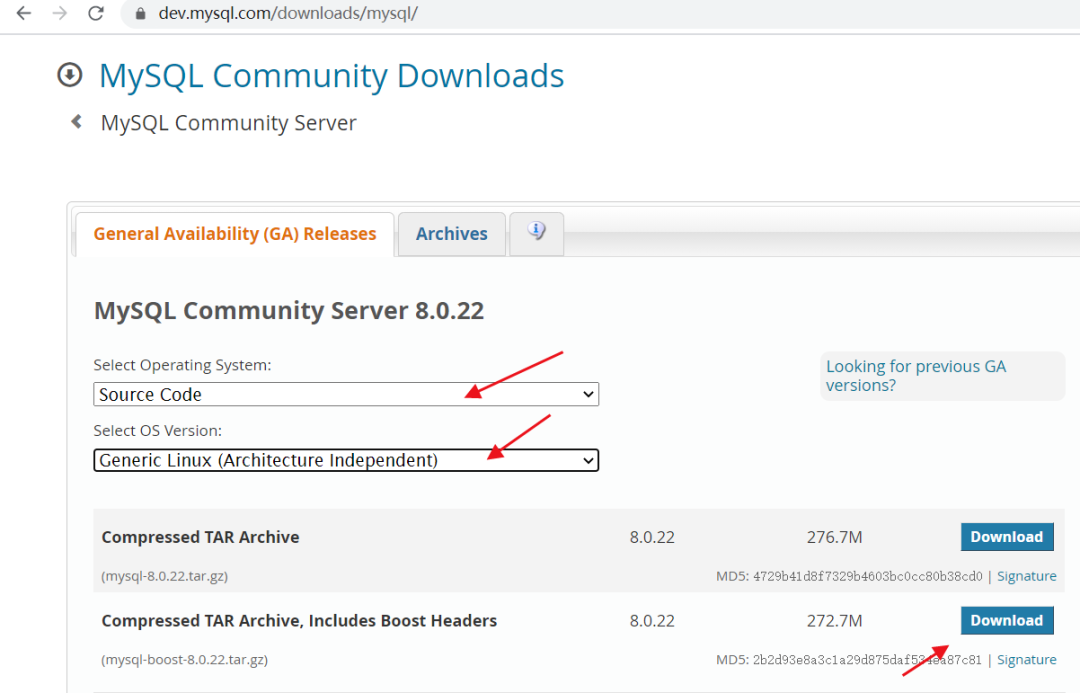Click the circular download arrow icon beside heading
1080x693 pixels.
coord(69,74)
